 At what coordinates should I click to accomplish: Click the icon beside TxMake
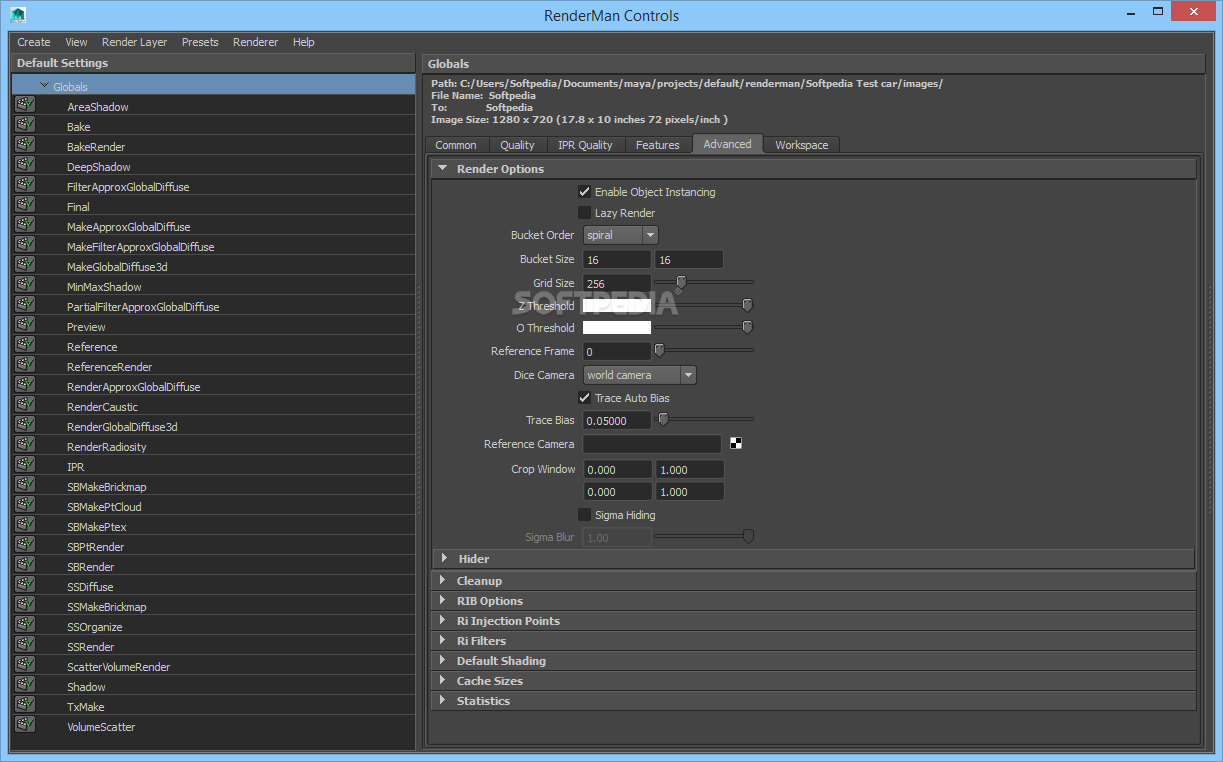click(25, 706)
